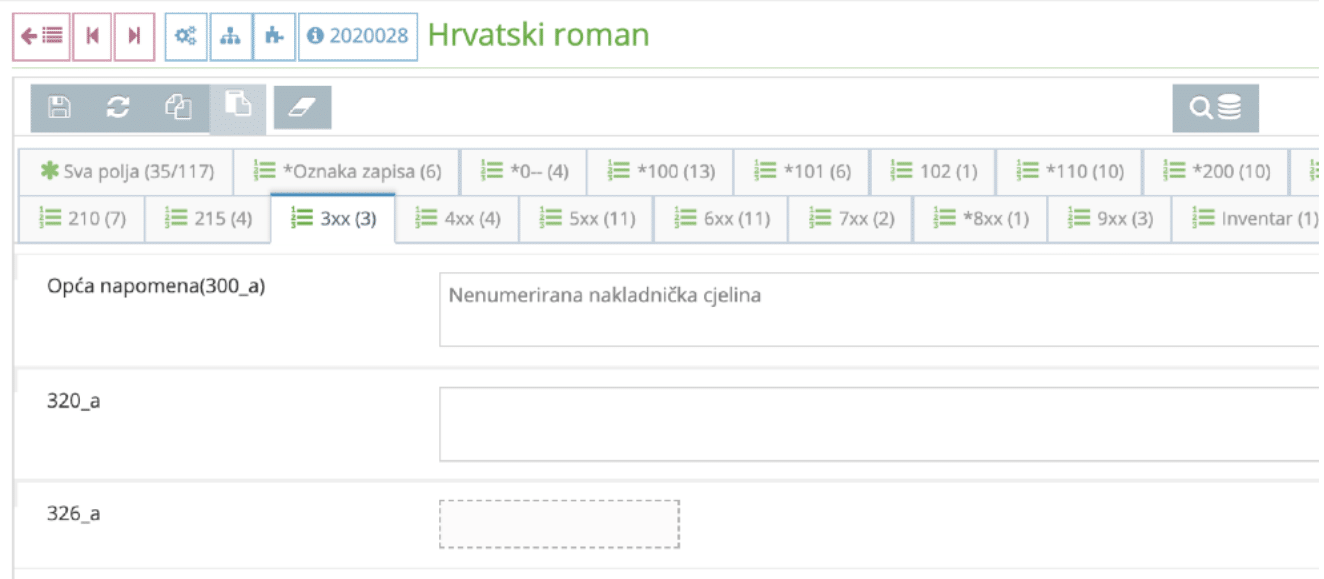Return to list with the back arrow icon
Image resolution: width=1324 pixels, height=579 pixels.
[x=41, y=35]
